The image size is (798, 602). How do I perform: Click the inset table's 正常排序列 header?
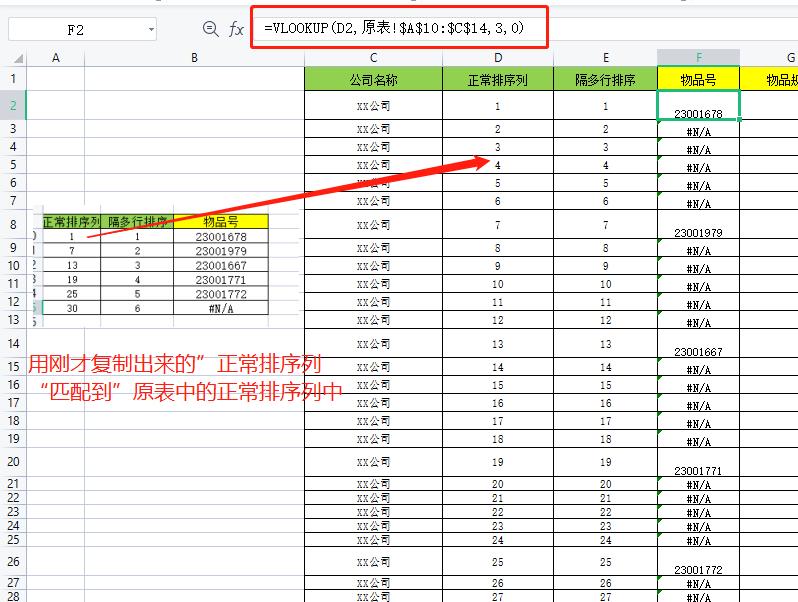72,221
